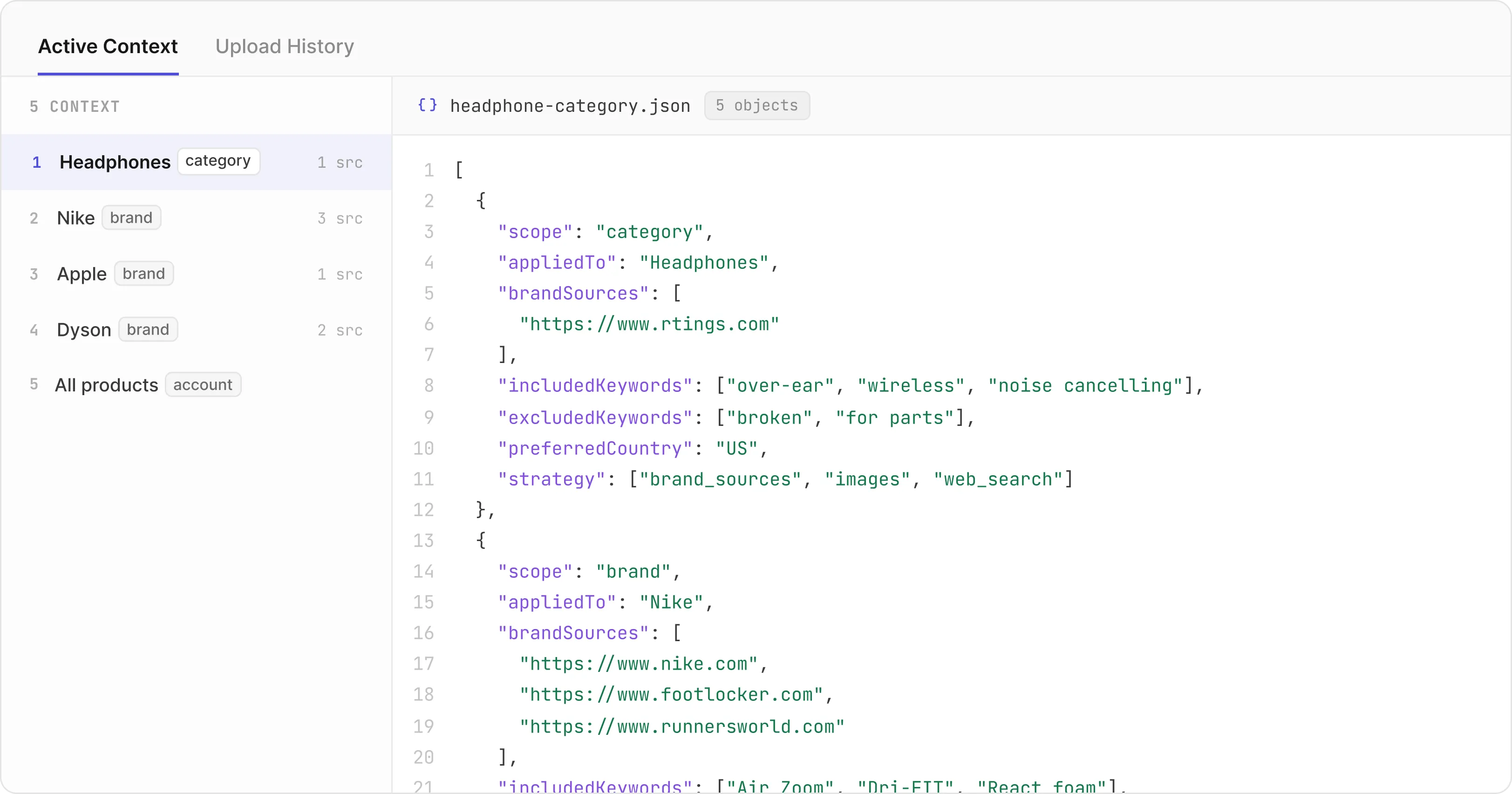The width and height of the screenshot is (1512, 794).
Task: Click the 'category' tag beside Headphones
Action: 218,161
